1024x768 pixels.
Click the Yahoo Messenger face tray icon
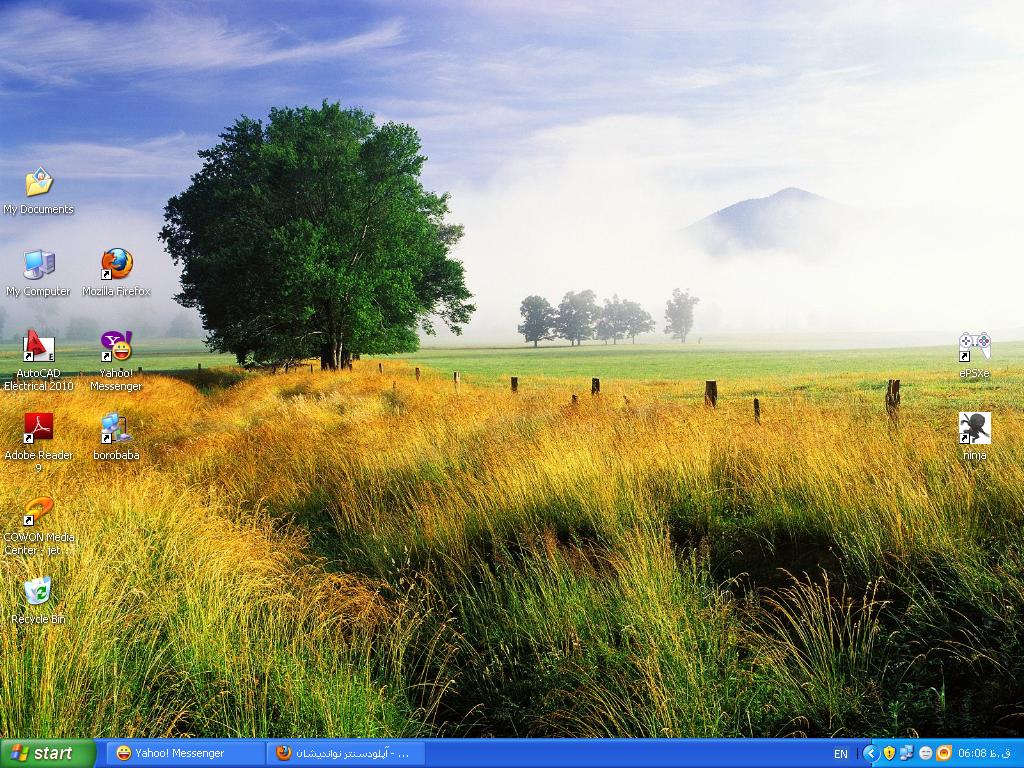coord(925,753)
